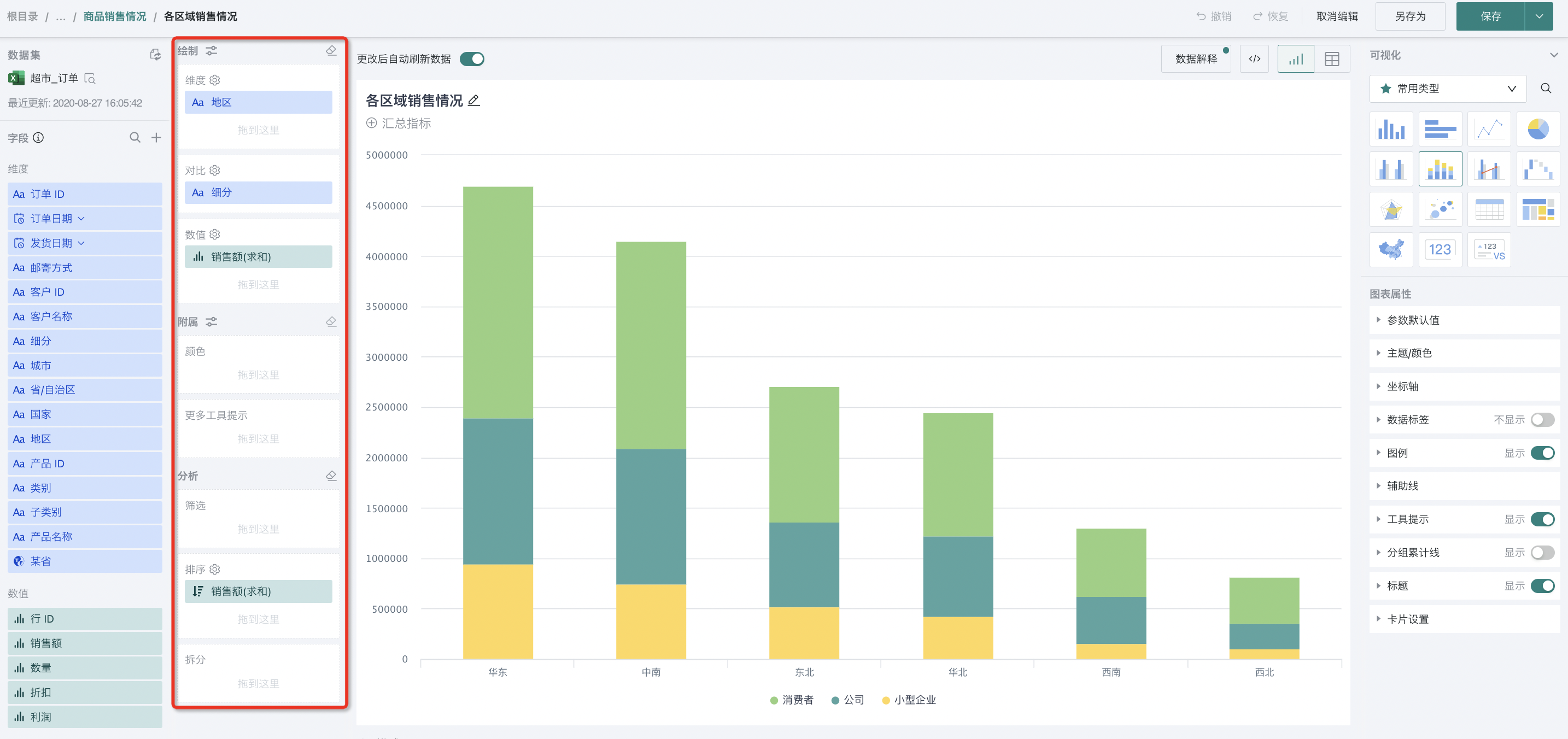Choose the radar chart type icon

(x=1391, y=209)
